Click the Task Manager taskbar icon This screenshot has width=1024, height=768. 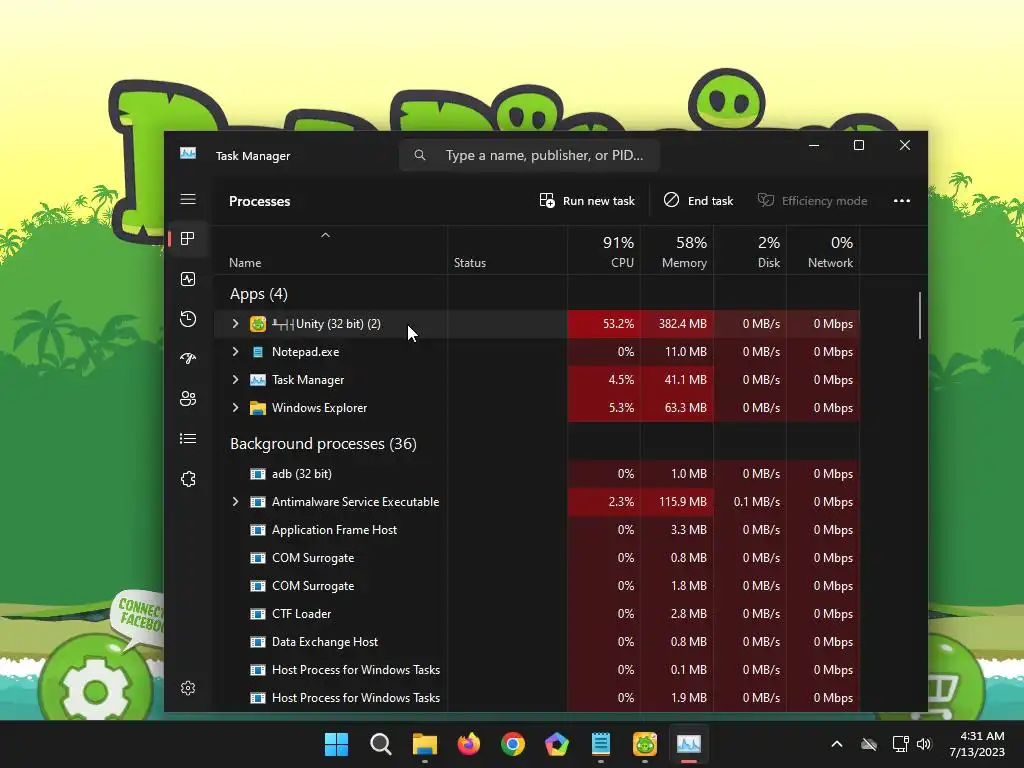[689, 744]
